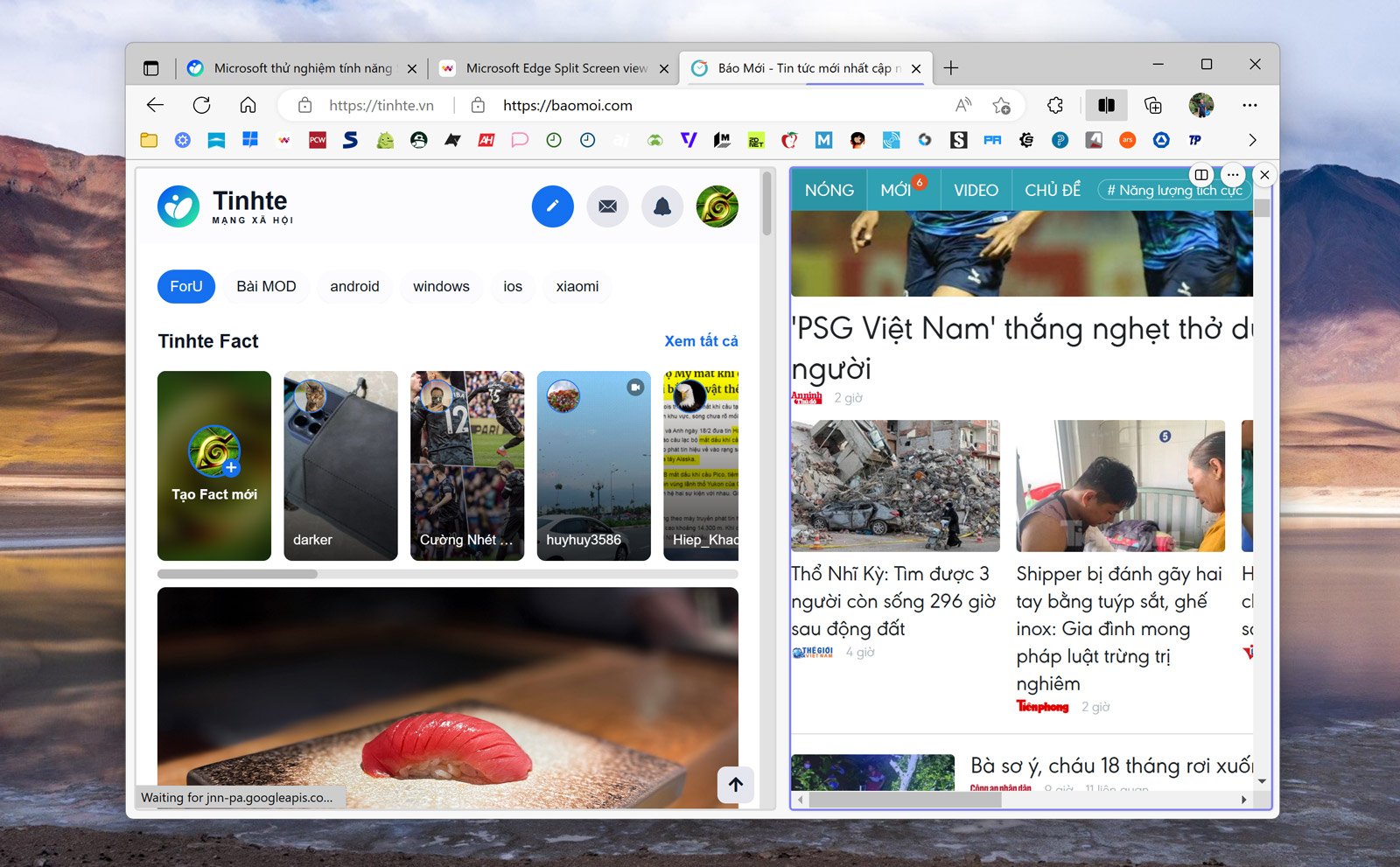Expand the favorites bar overflow chevron
This screenshot has width=1400, height=867.
pos(1253,140)
